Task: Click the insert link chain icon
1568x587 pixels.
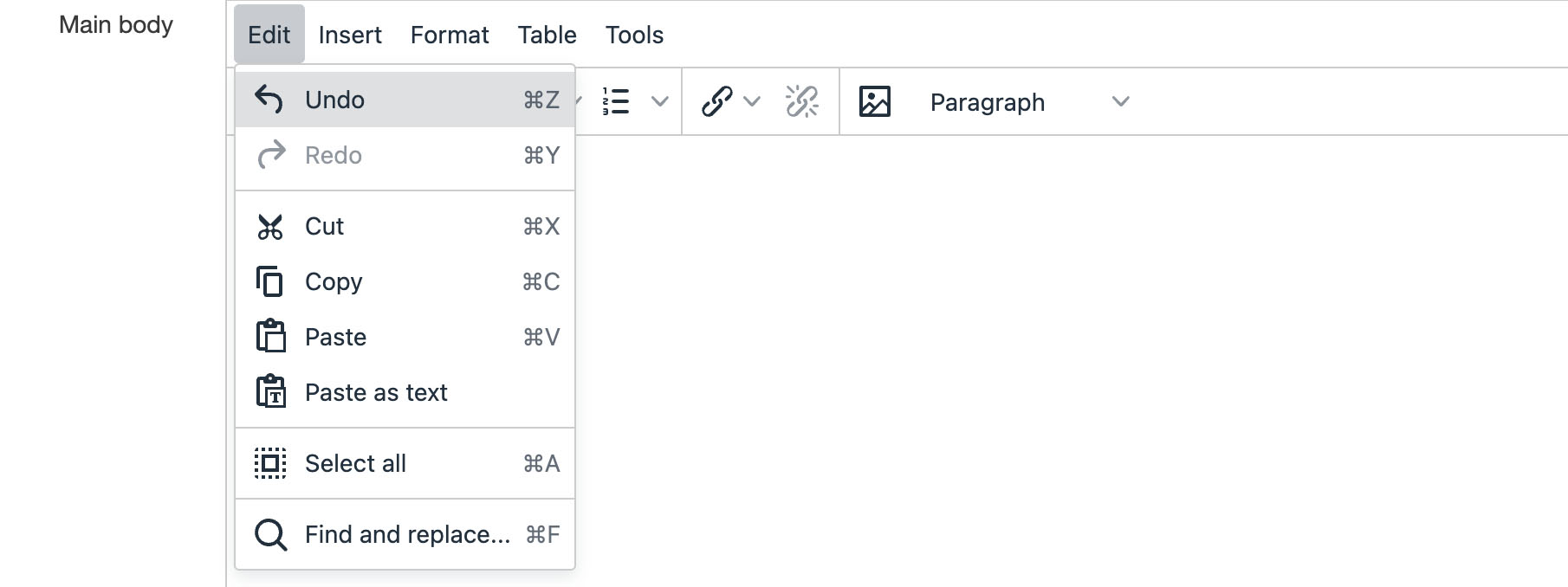Action: tap(716, 101)
